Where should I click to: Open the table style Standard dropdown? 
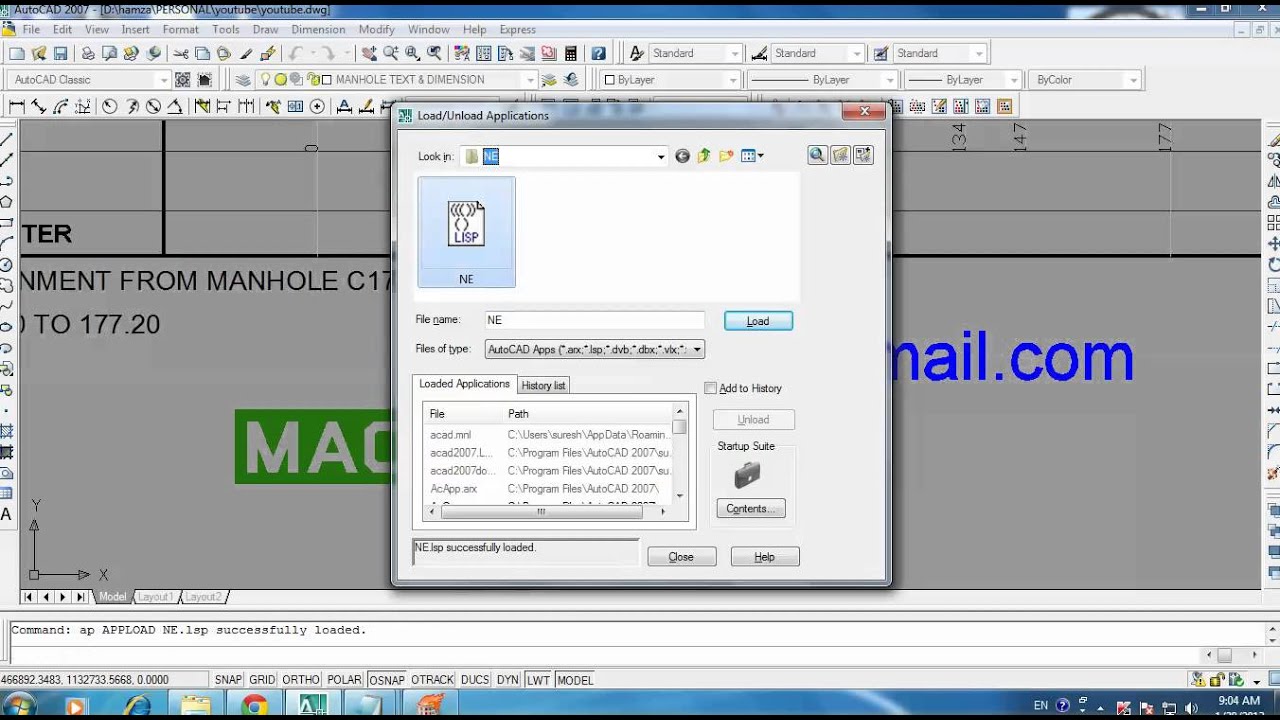979,53
